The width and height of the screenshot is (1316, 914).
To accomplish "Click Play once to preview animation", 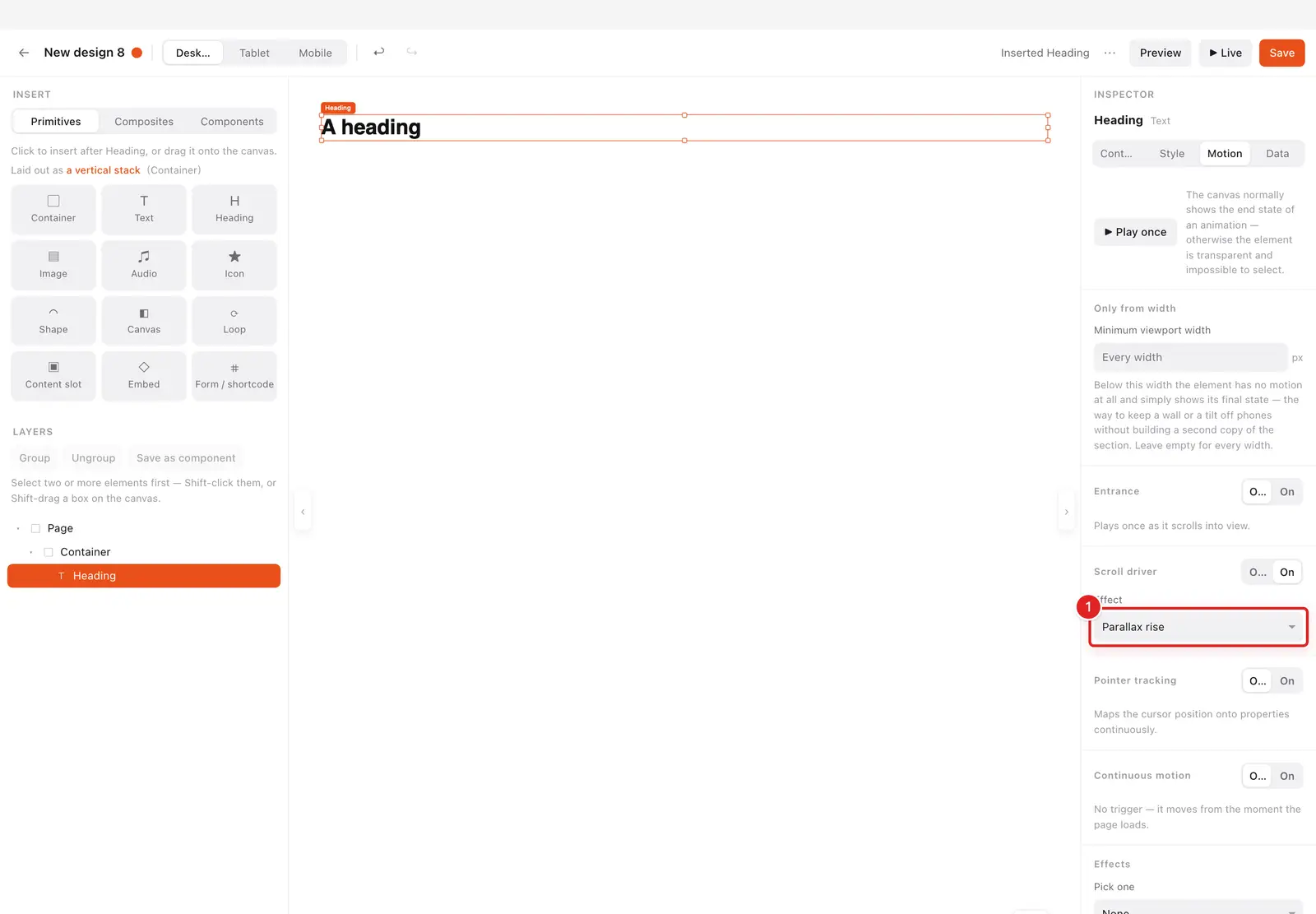I will click(1135, 232).
